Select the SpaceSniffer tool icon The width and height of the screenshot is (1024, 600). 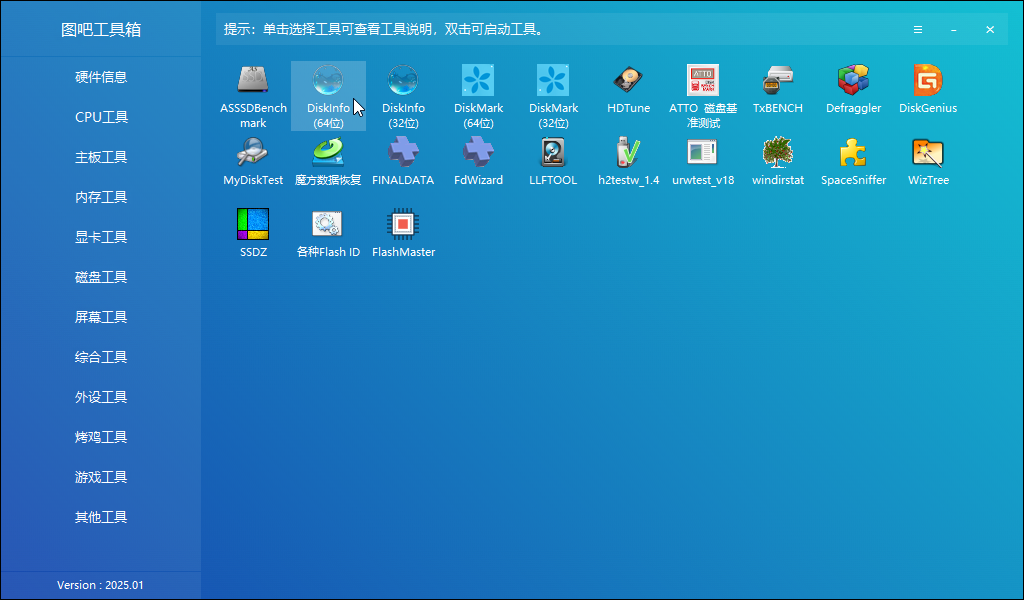[x=854, y=152]
